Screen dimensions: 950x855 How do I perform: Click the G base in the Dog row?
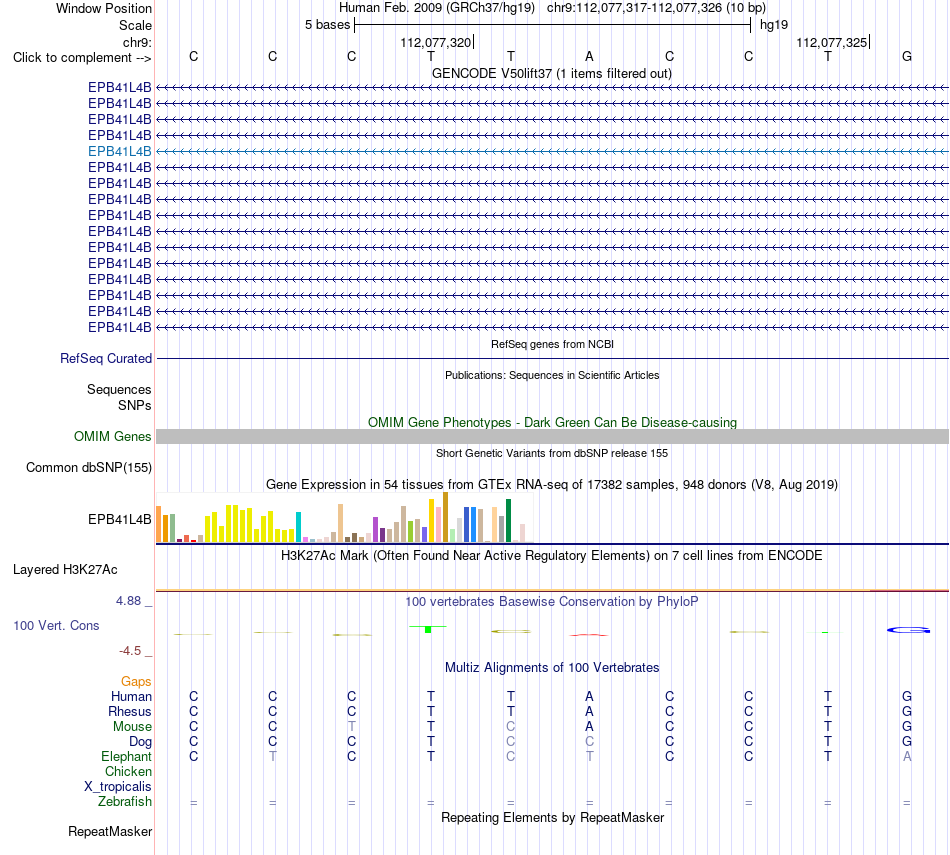click(x=906, y=742)
